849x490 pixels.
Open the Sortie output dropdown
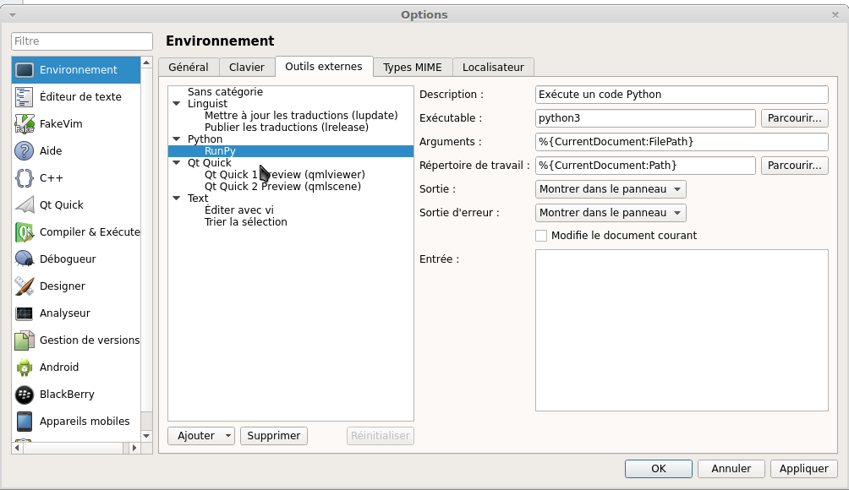click(x=610, y=189)
